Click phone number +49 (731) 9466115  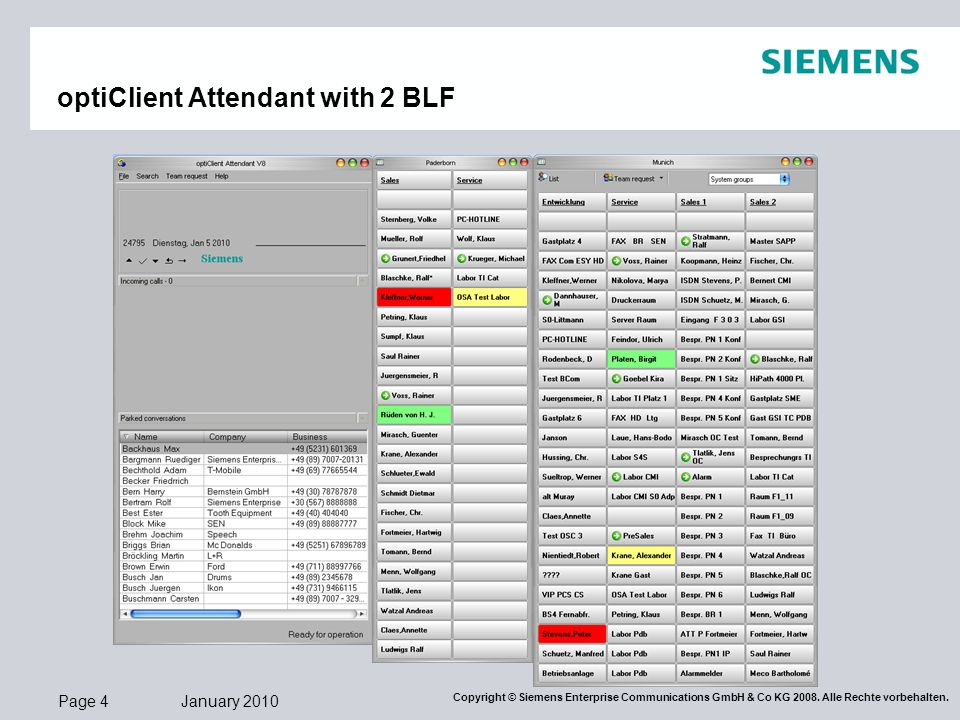[x=324, y=588]
